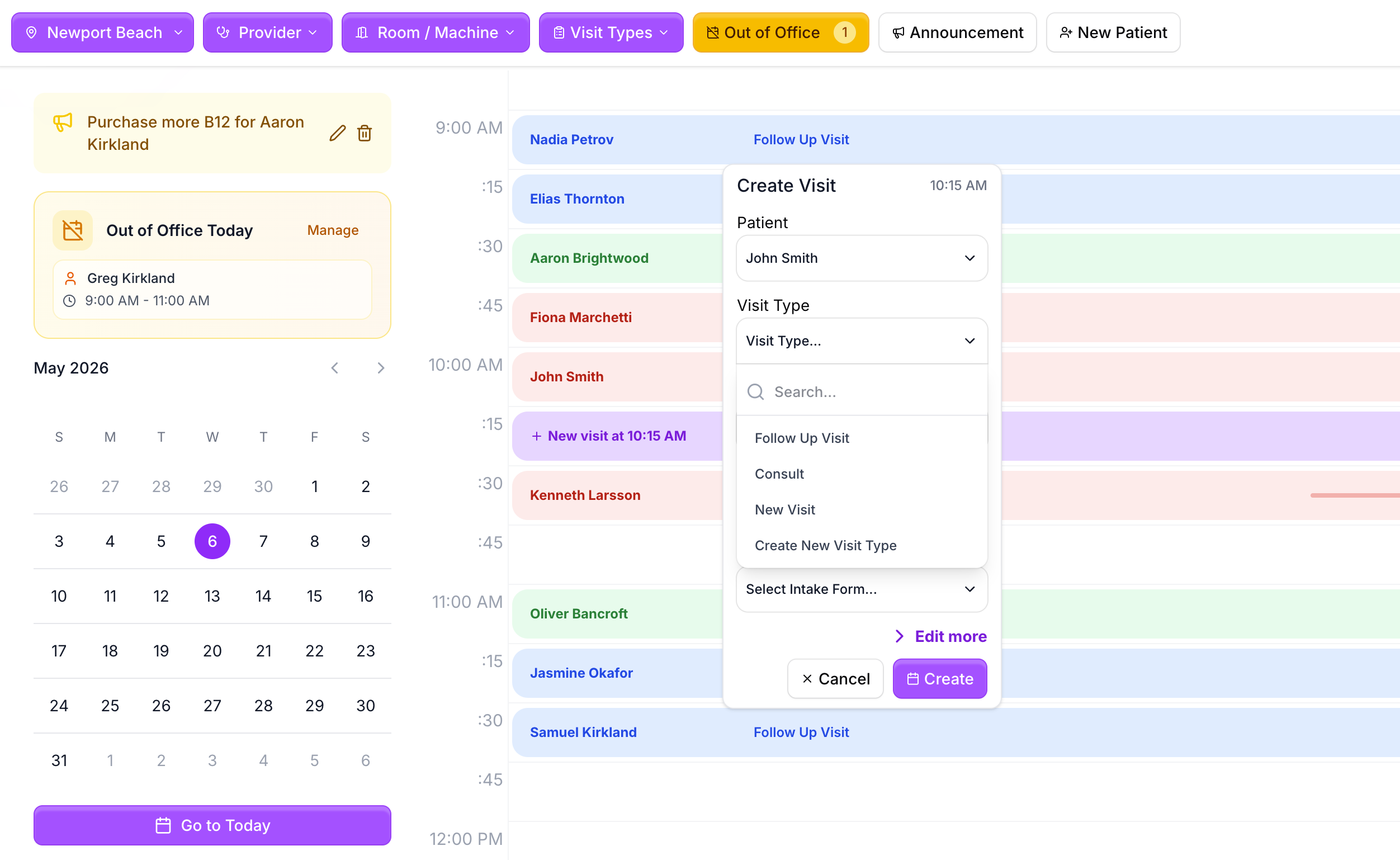Click the Out of Office Today calendar icon
Screen dimensions: 1400x860
[73, 230]
